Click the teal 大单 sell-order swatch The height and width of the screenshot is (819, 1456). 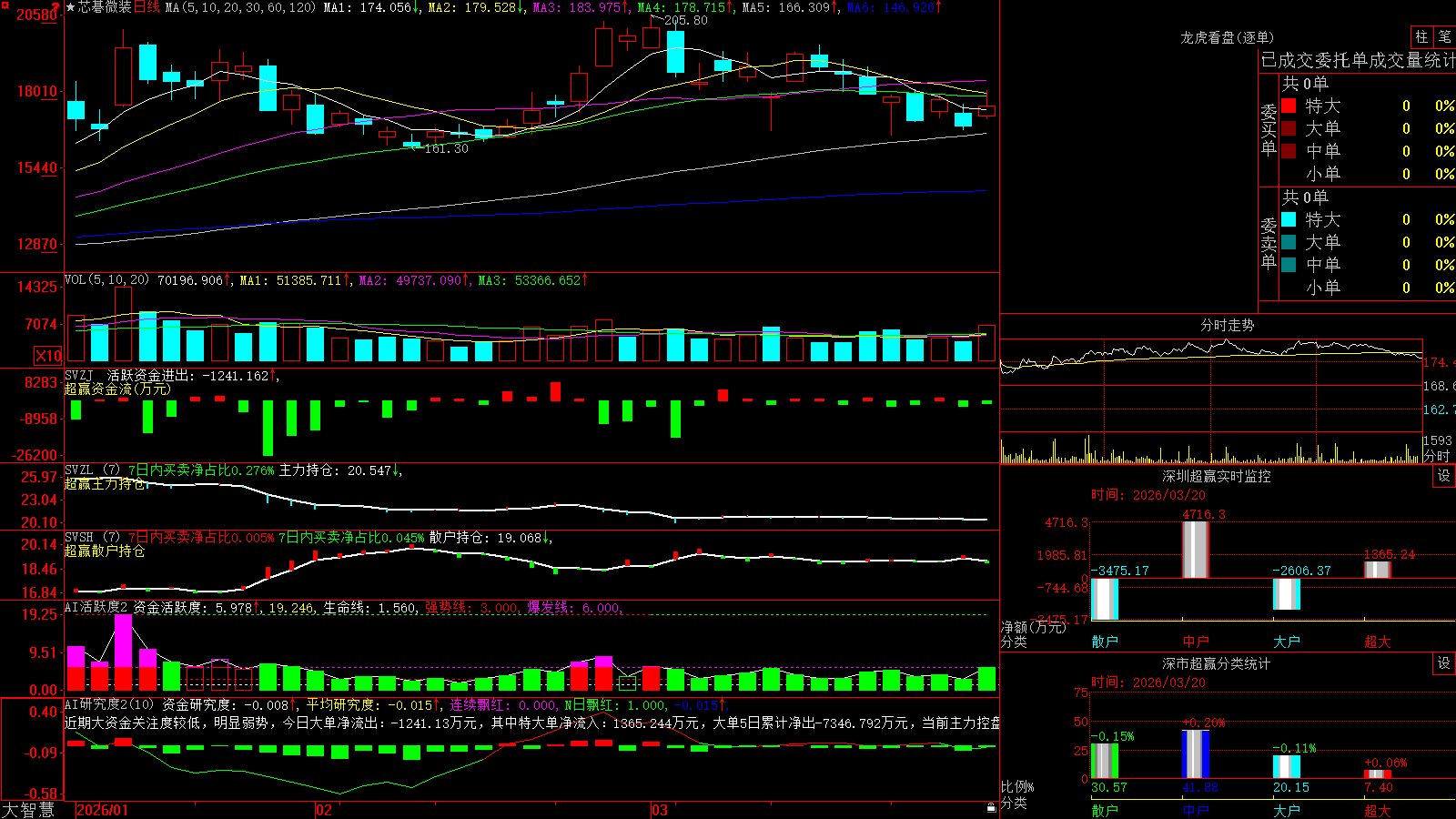[1289, 242]
